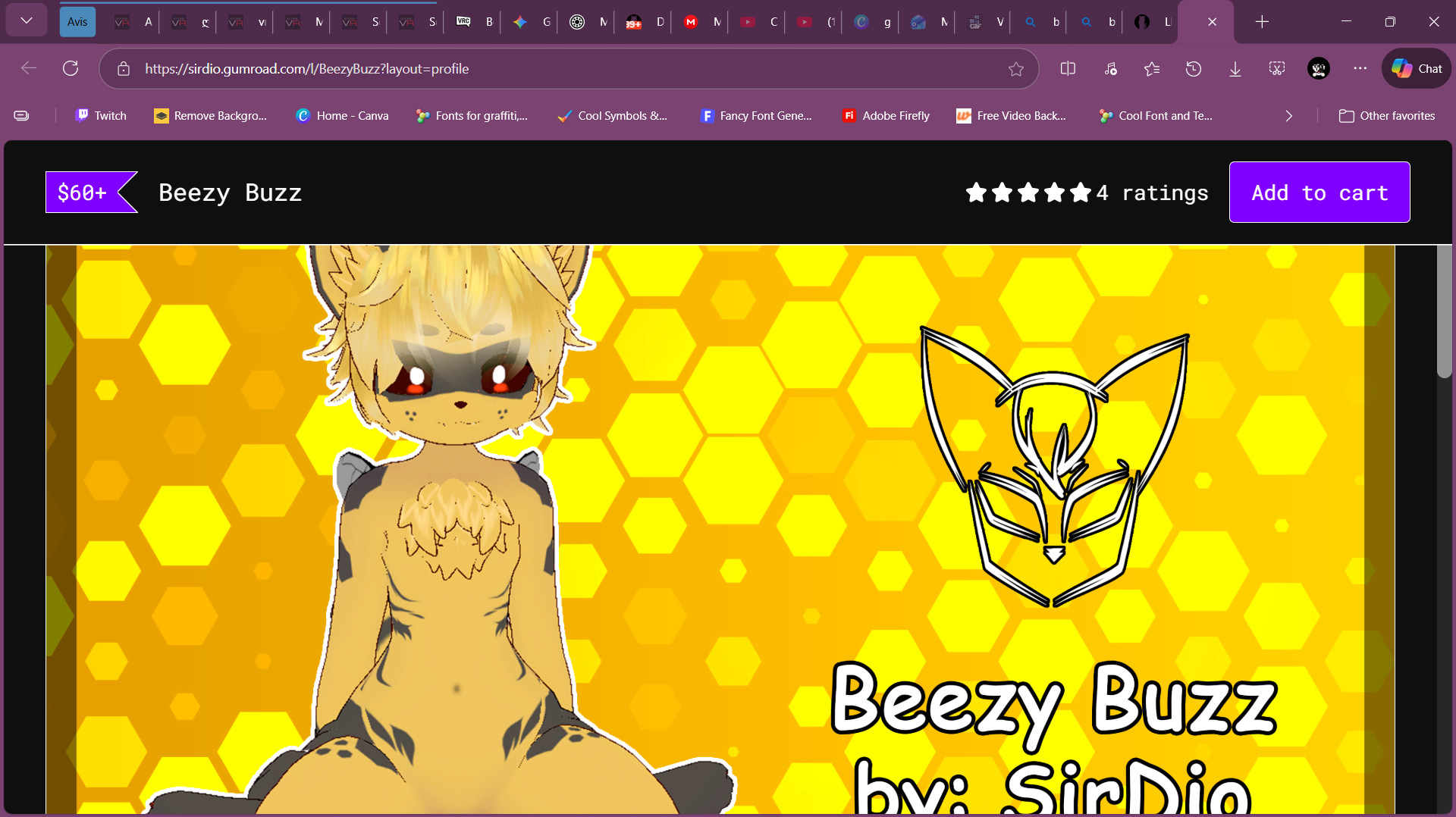Image resolution: width=1456 pixels, height=817 pixels.
Task: Open the favorites list icon
Action: click(x=1152, y=69)
